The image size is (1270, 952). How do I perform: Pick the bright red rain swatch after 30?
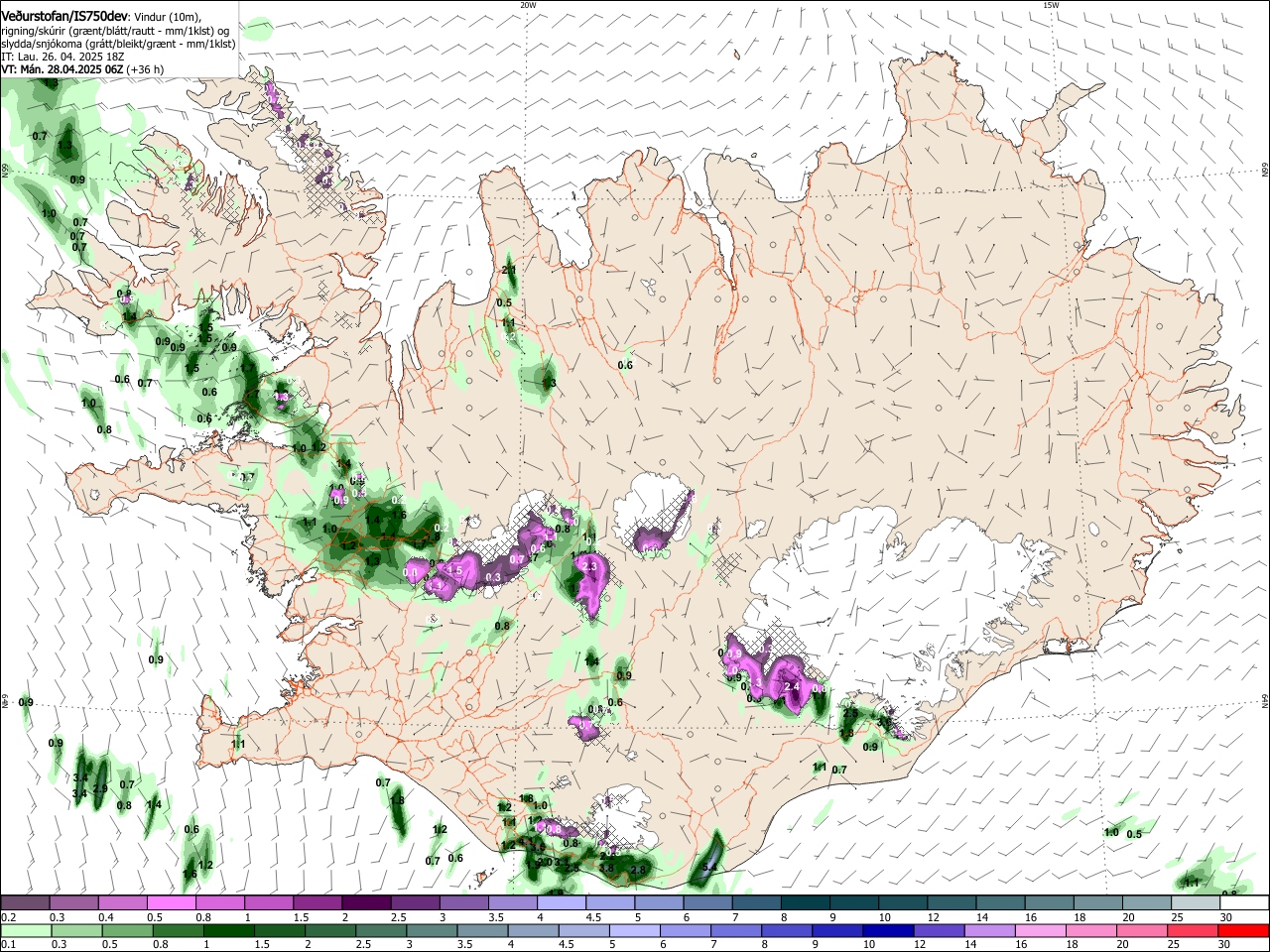coord(1243,931)
